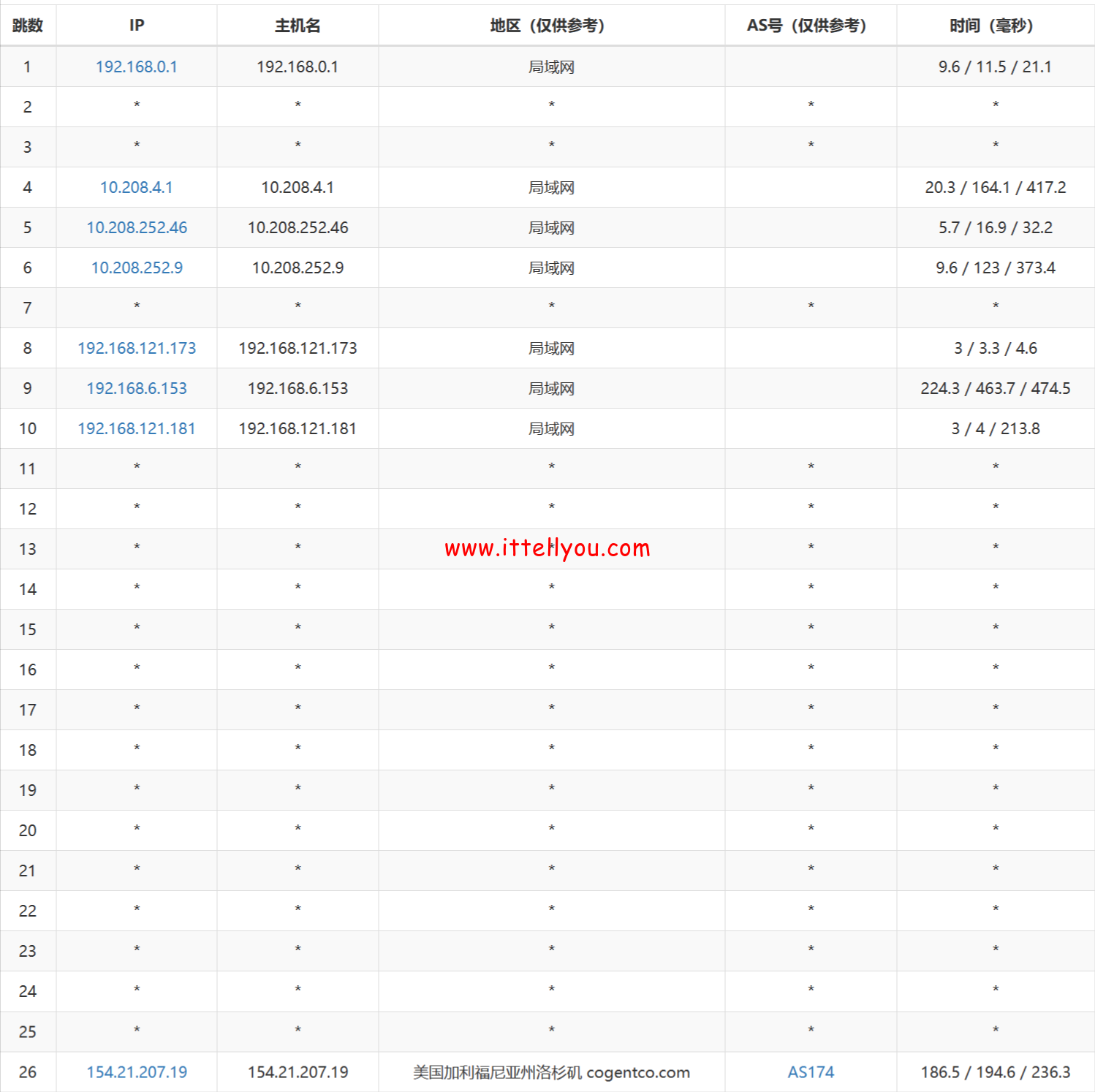
Task: Select hostname cell 154.21.207.19
Action: (x=298, y=1072)
